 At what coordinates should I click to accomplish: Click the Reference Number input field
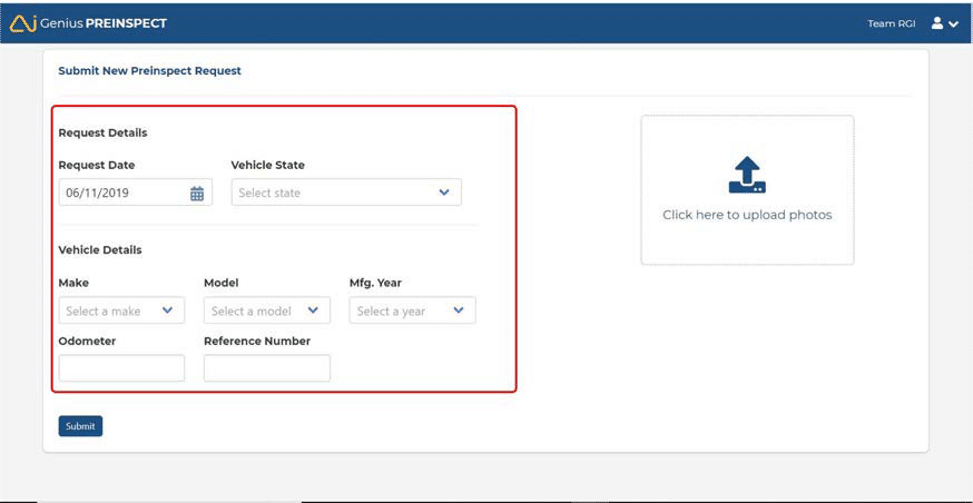(x=267, y=368)
